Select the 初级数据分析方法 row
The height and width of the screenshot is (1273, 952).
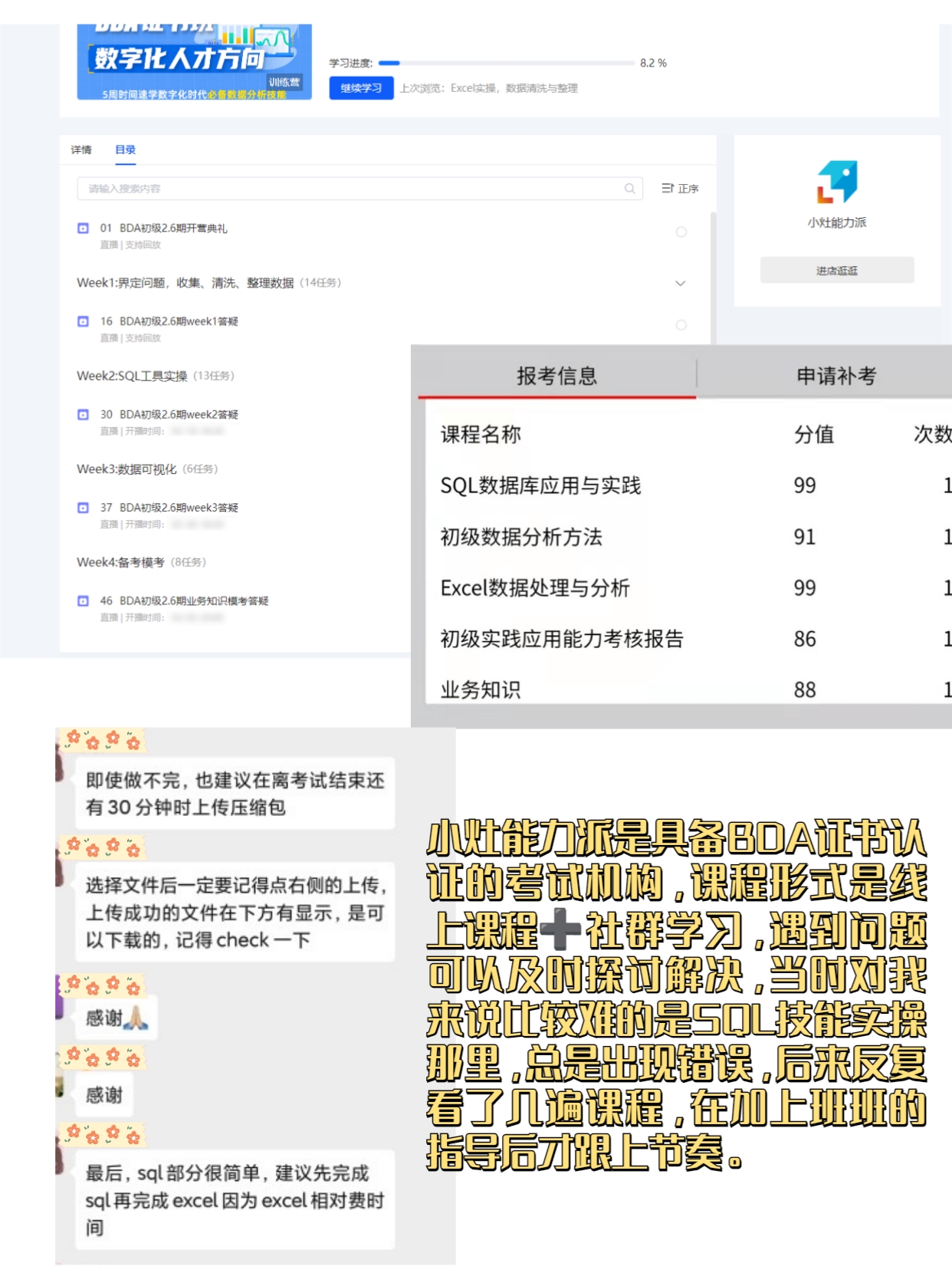point(688,537)
